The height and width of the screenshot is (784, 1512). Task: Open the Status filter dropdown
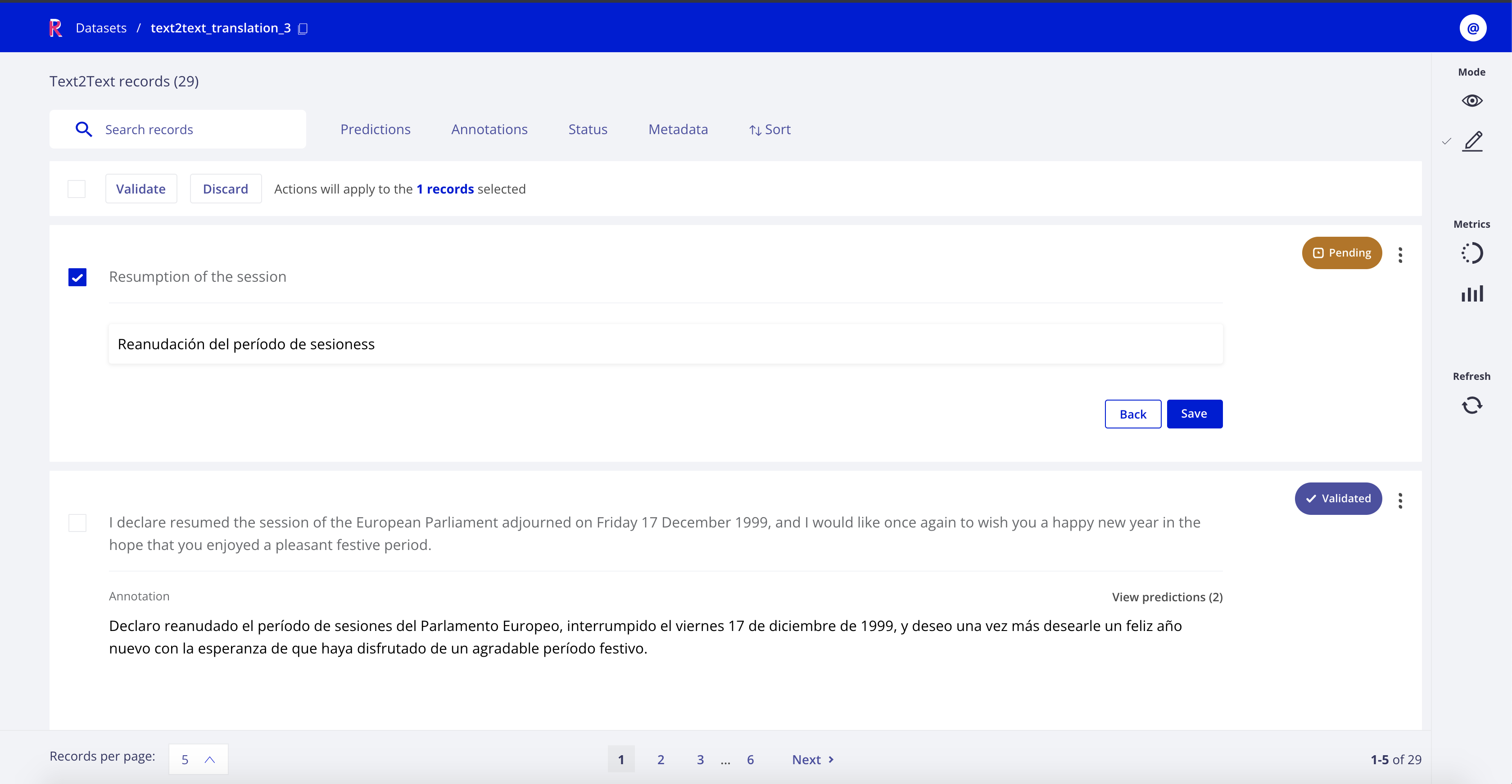pyautogui.click(x=587, y=129)
